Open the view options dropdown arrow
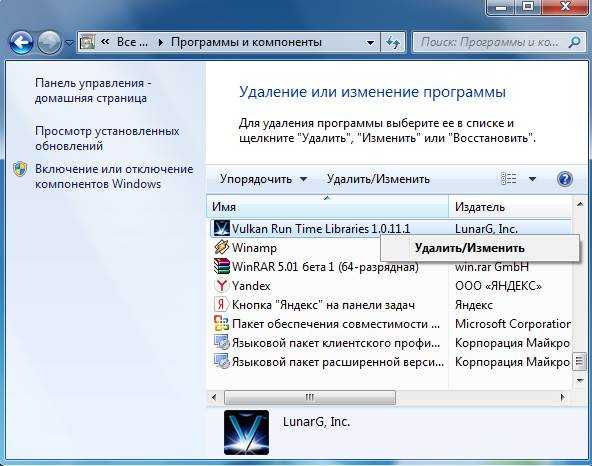 [532, 179]
